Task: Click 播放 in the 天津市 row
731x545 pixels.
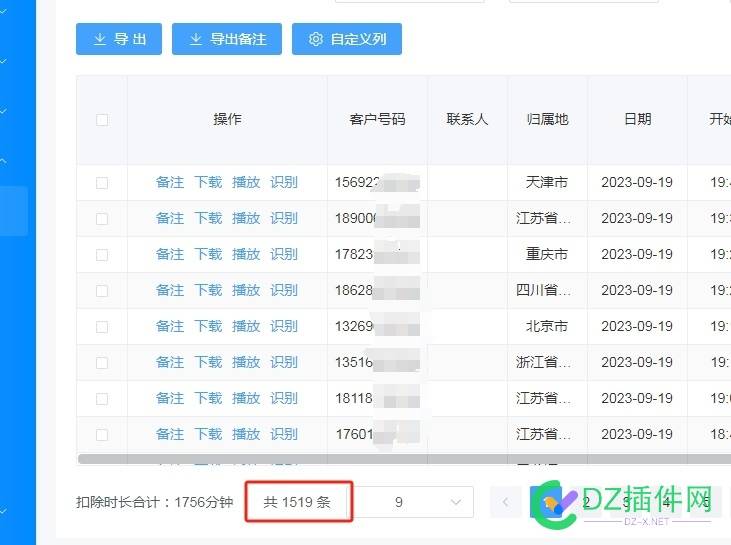Action: coord(246,182)
